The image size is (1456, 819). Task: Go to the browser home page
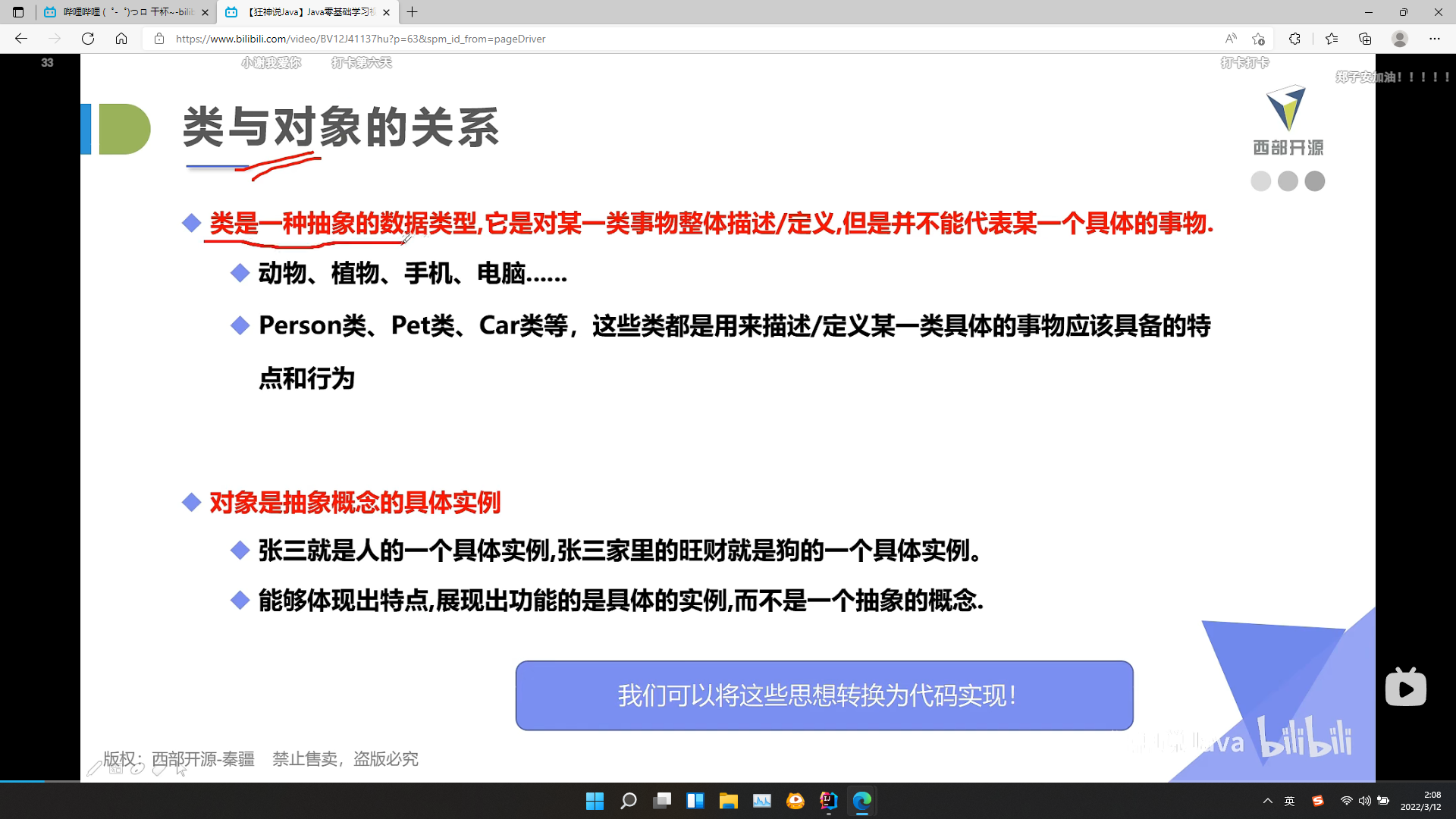[x=121, y=39]
